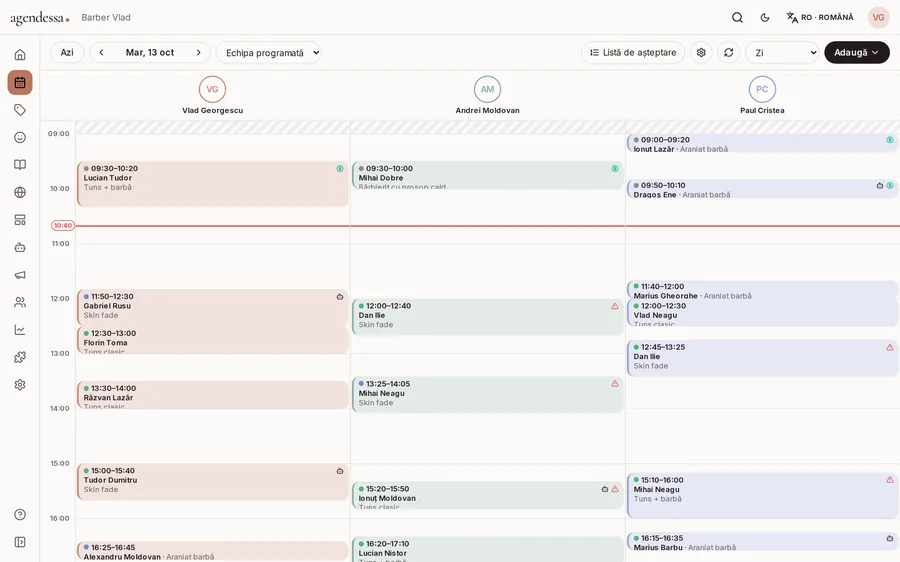This screenshot has height=562, width=900.
Task: Open Dan Ilie 12:45–13:25 appointment
Action: [x=763, y=358]
